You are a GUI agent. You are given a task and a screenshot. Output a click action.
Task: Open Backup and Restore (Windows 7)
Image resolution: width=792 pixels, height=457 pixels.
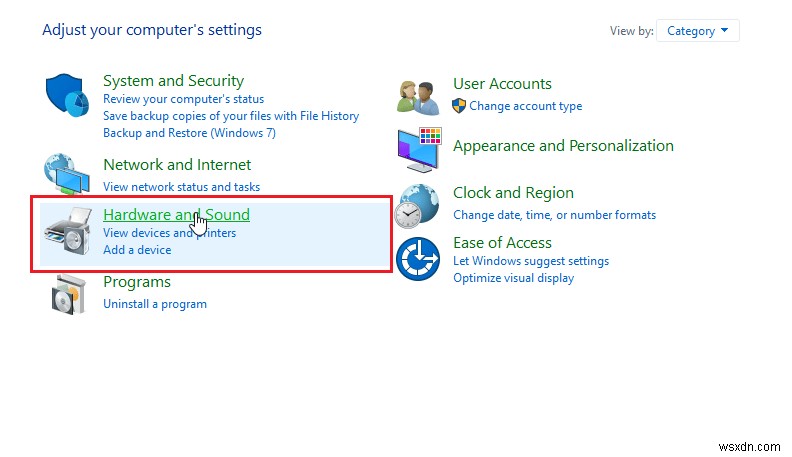(x=189, y=133)
